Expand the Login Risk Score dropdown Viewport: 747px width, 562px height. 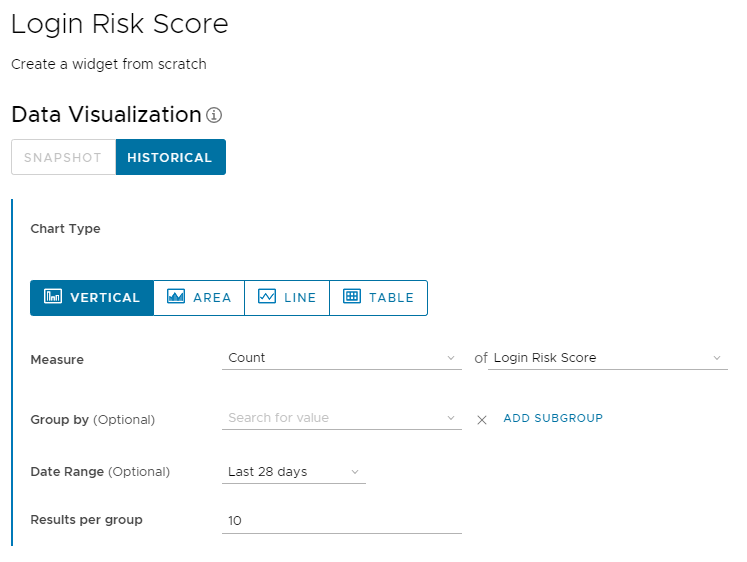(607, 358)
